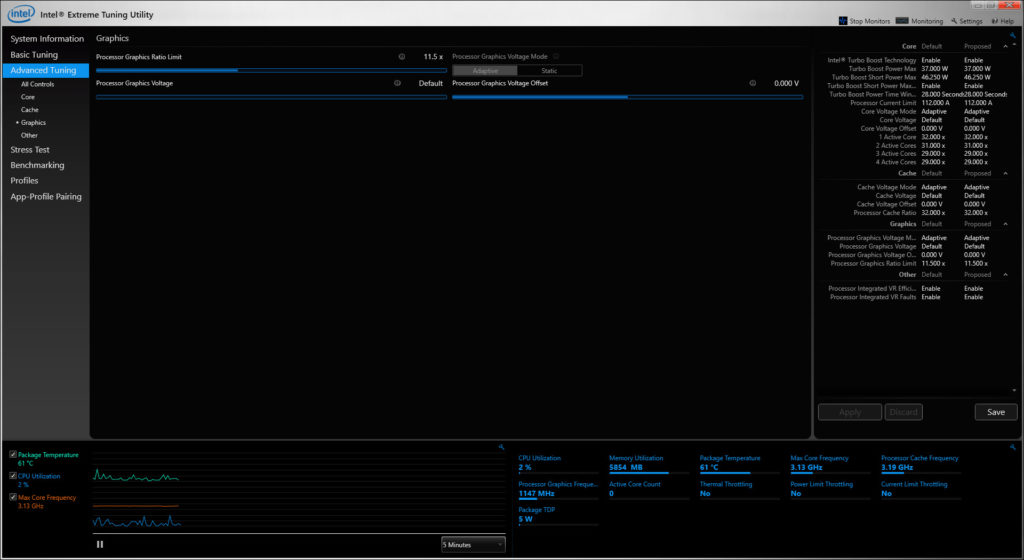The image size is (1024, 560).
Task: Pause the monitoring graph
Action: pyautogui.click(x=100, y=544)
